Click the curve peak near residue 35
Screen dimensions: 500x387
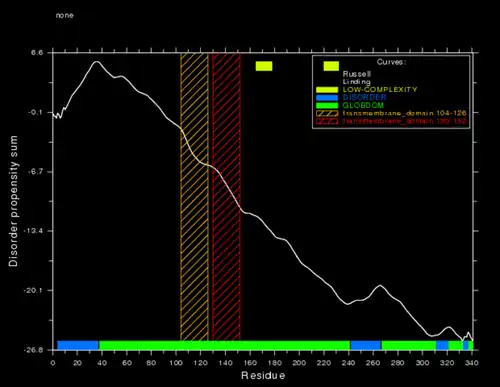(x=97, y=62)
